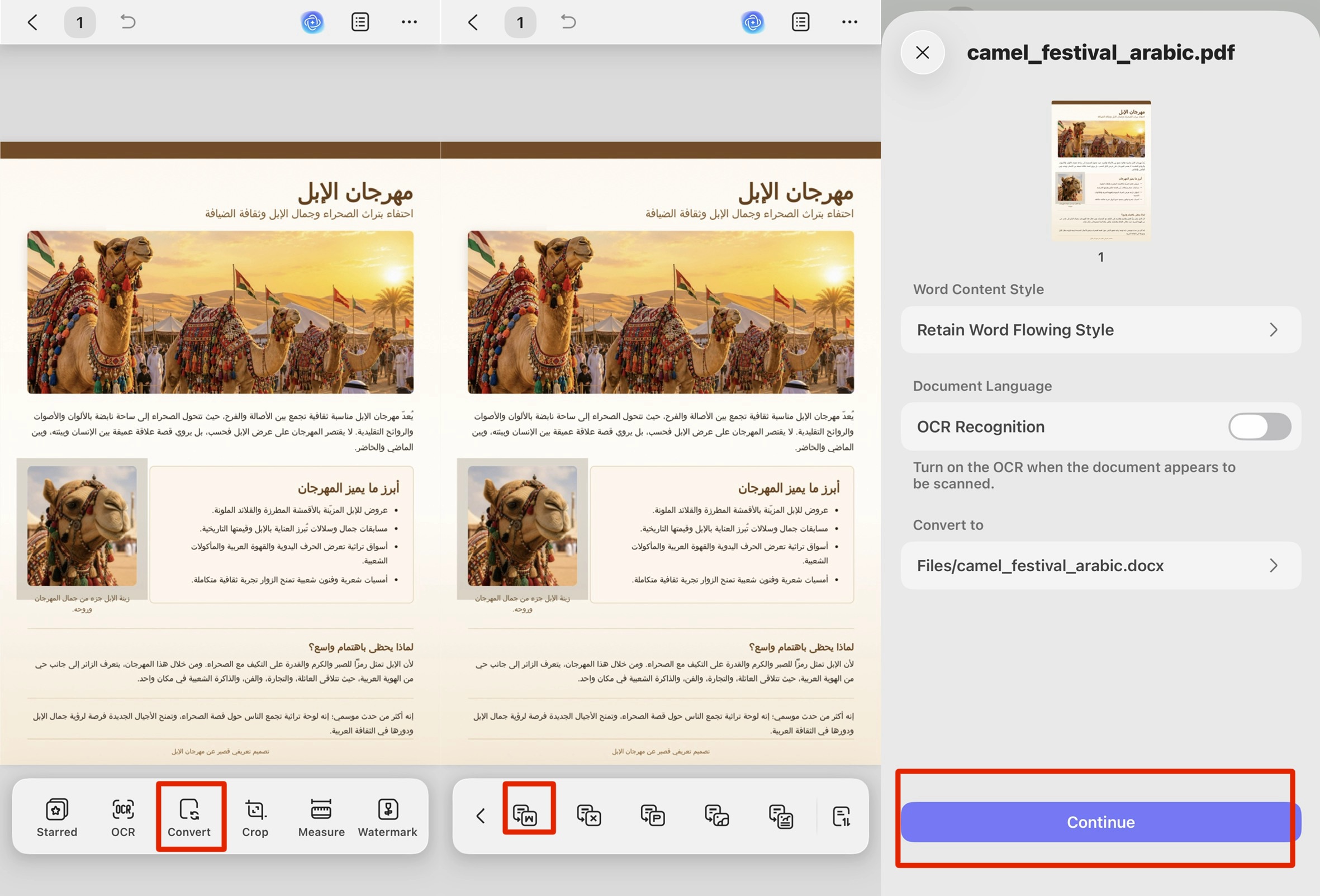Viewport: 1320px width, 896px height.
Task: Open the blue AI assistant in second screen
Action: (753, 22)
